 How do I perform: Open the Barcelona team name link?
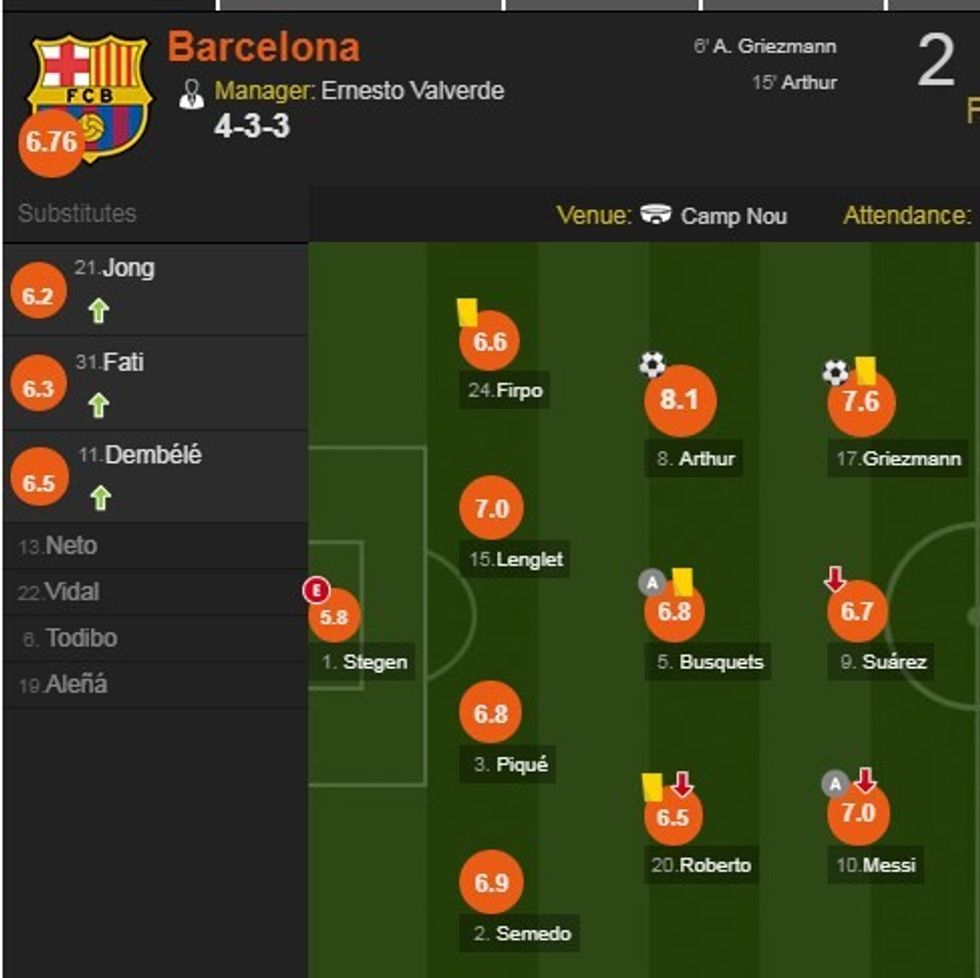pyautogui.click(x=263, y=47)
